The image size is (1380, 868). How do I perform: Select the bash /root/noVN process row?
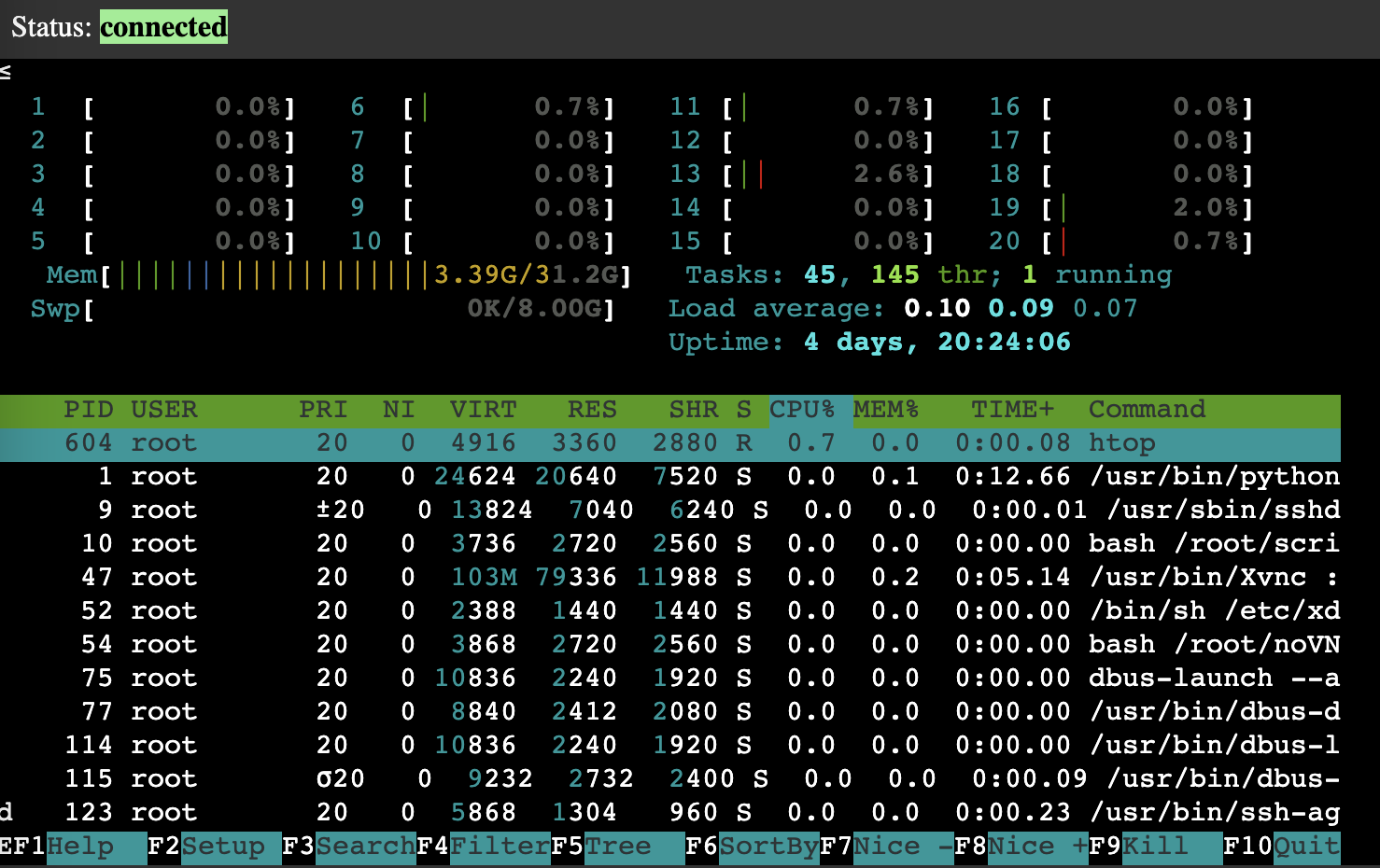[670, 645]
